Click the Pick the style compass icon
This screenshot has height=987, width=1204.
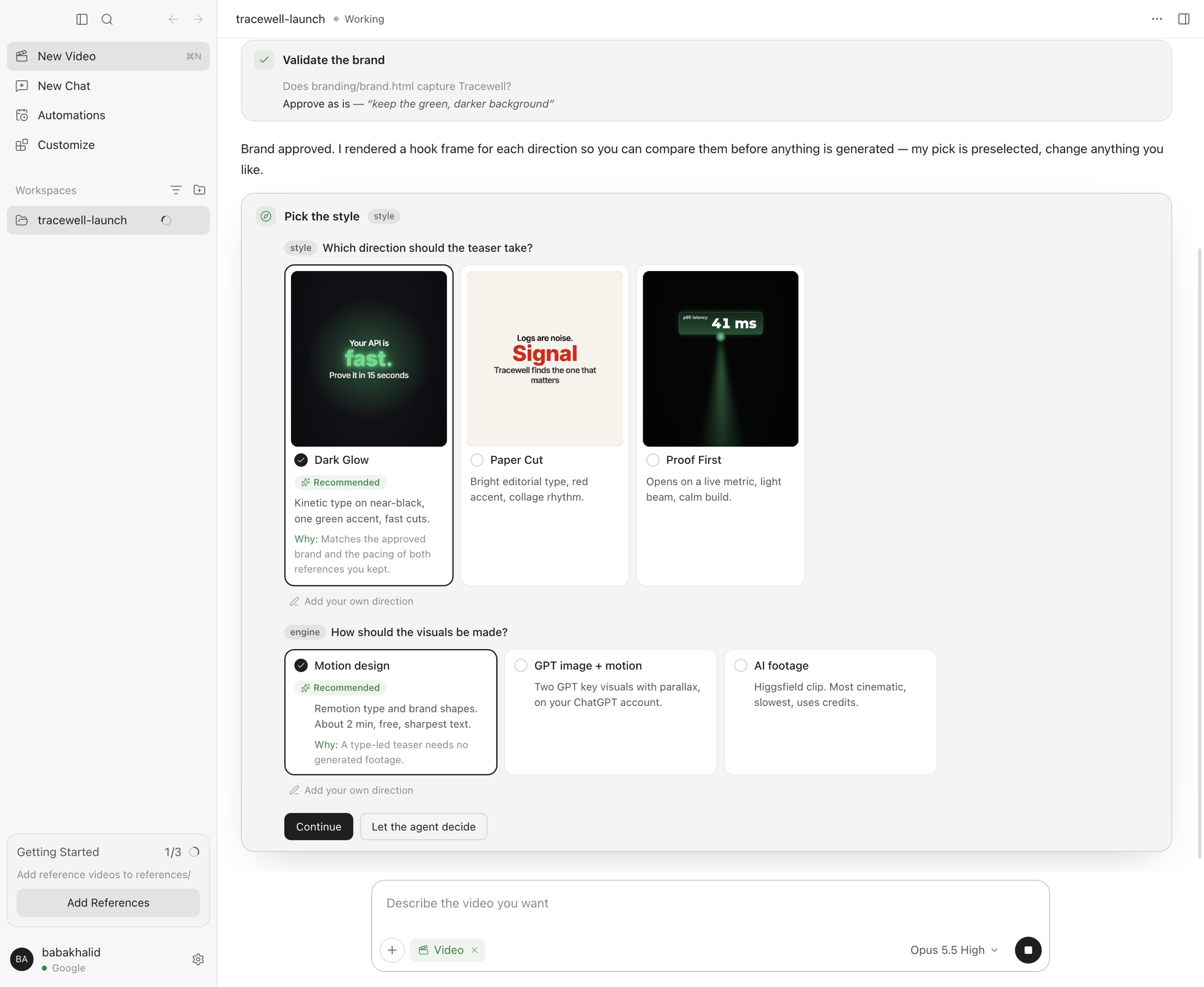coord(266,216)
